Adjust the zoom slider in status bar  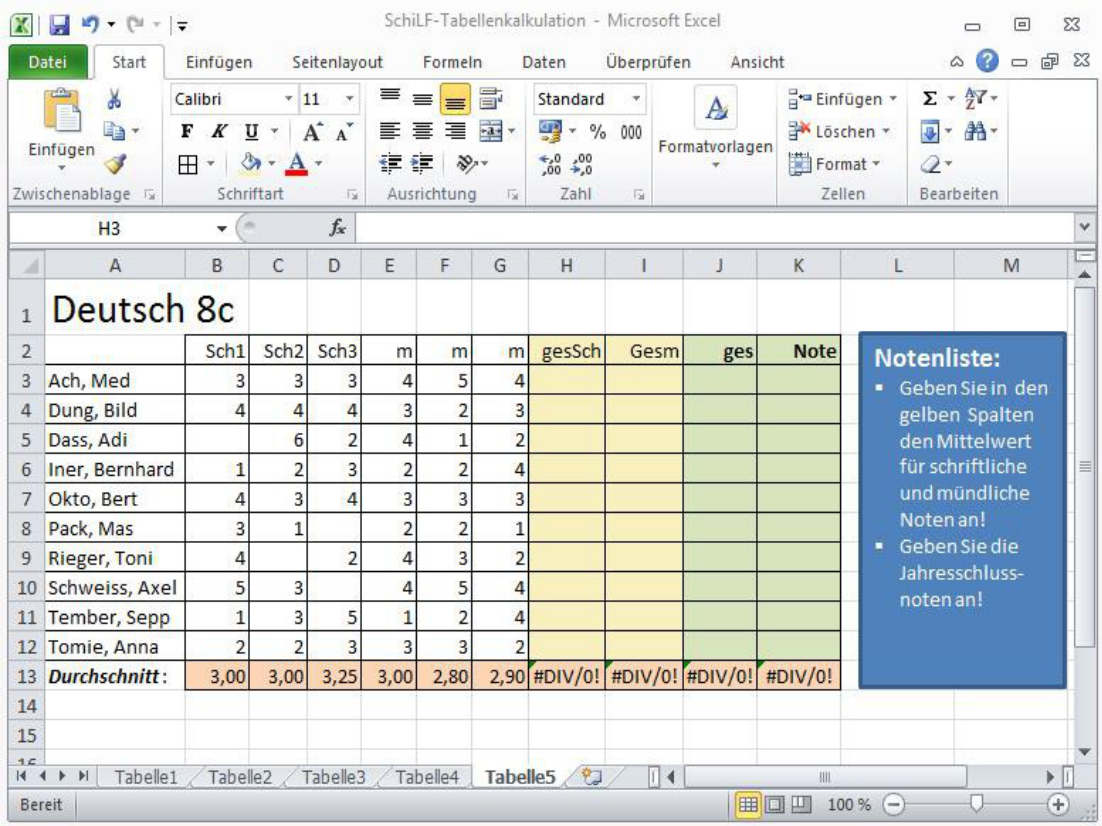(977, 803)
